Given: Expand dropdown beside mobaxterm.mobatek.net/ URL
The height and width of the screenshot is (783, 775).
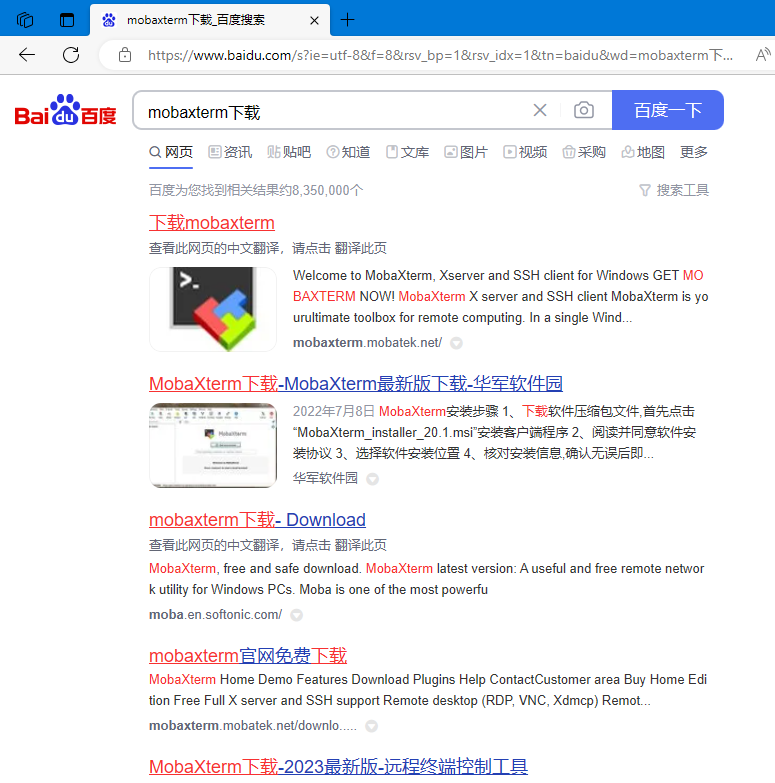Looking at the screenshot, I should [x=456, y=343].
